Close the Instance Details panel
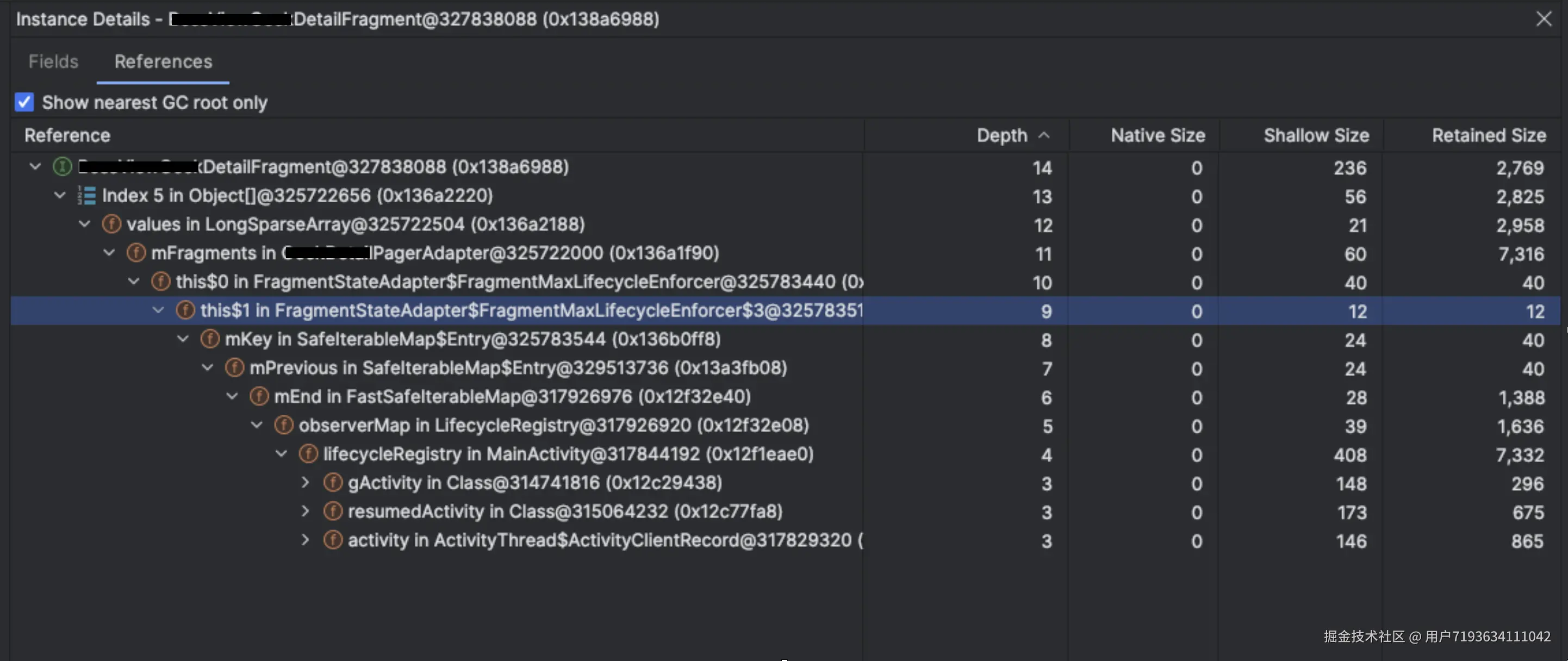 pyautogui.click(x=1544, y=19)
